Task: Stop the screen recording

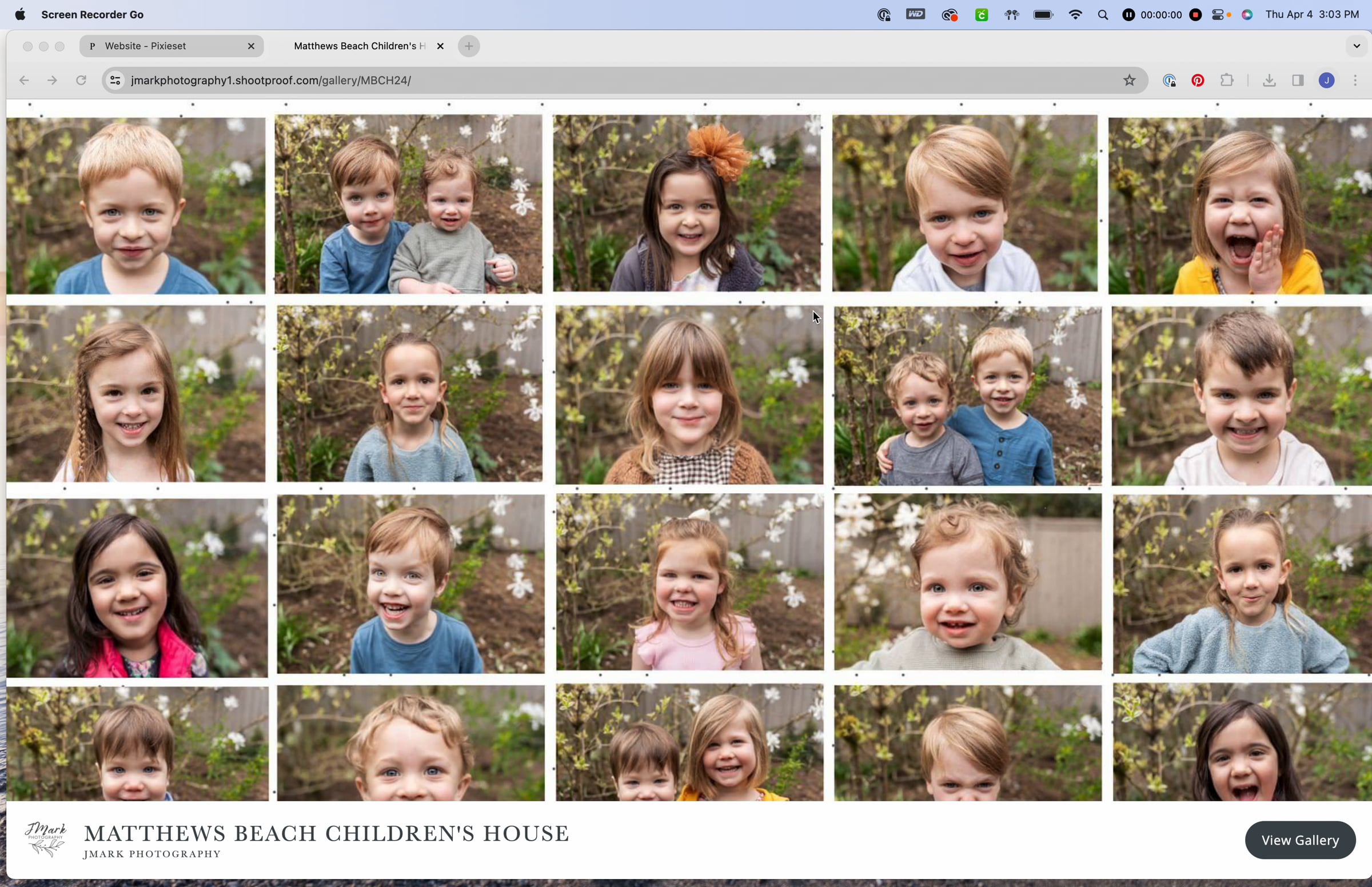Action: (x=1195, y=15)
